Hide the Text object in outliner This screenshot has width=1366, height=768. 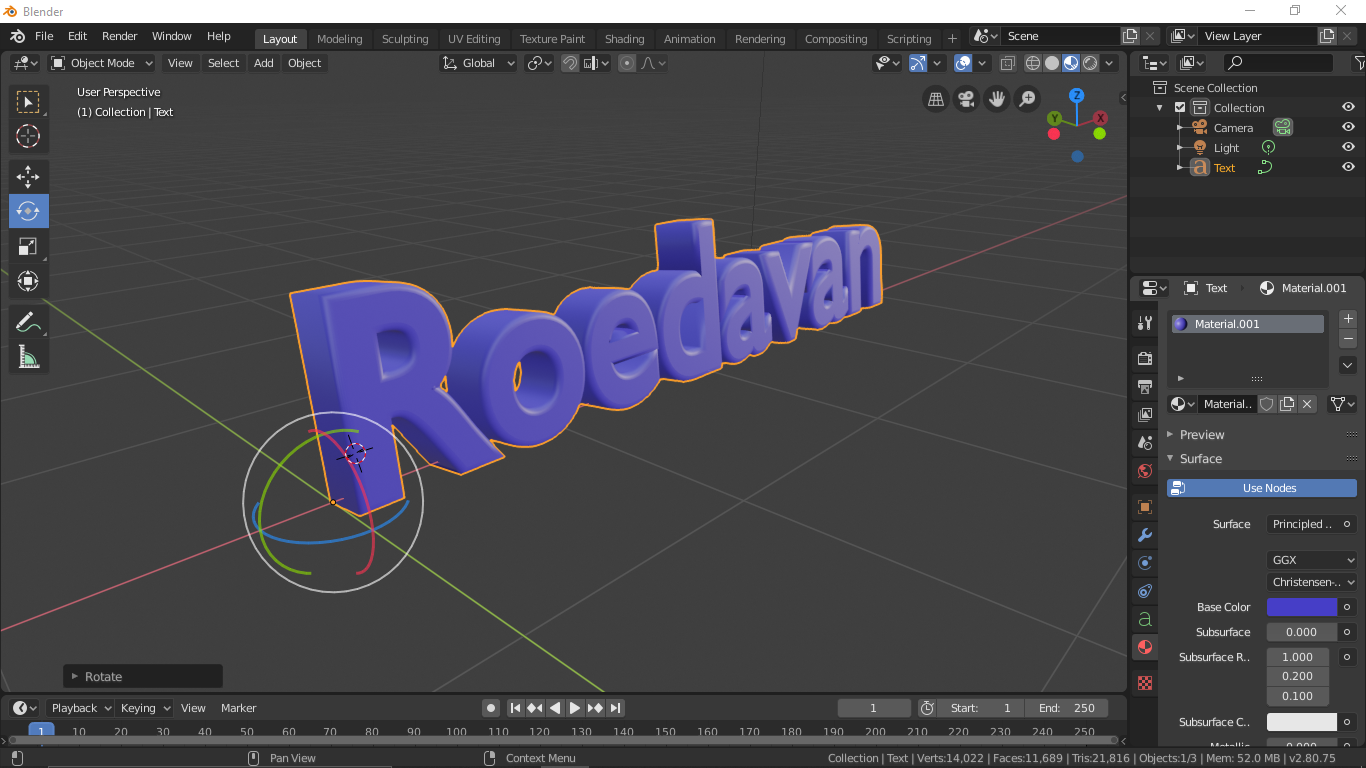click(x=1348, y=168)
